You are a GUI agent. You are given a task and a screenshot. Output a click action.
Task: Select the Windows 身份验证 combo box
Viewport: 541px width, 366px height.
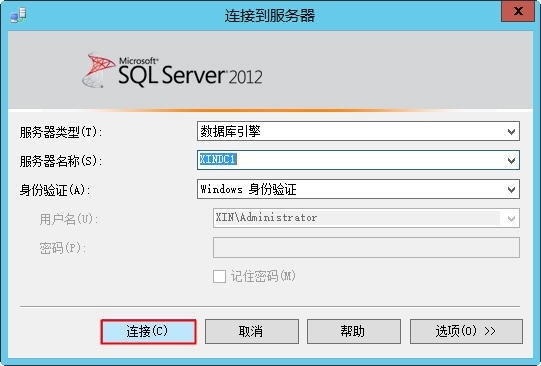[x=358, y=189]
